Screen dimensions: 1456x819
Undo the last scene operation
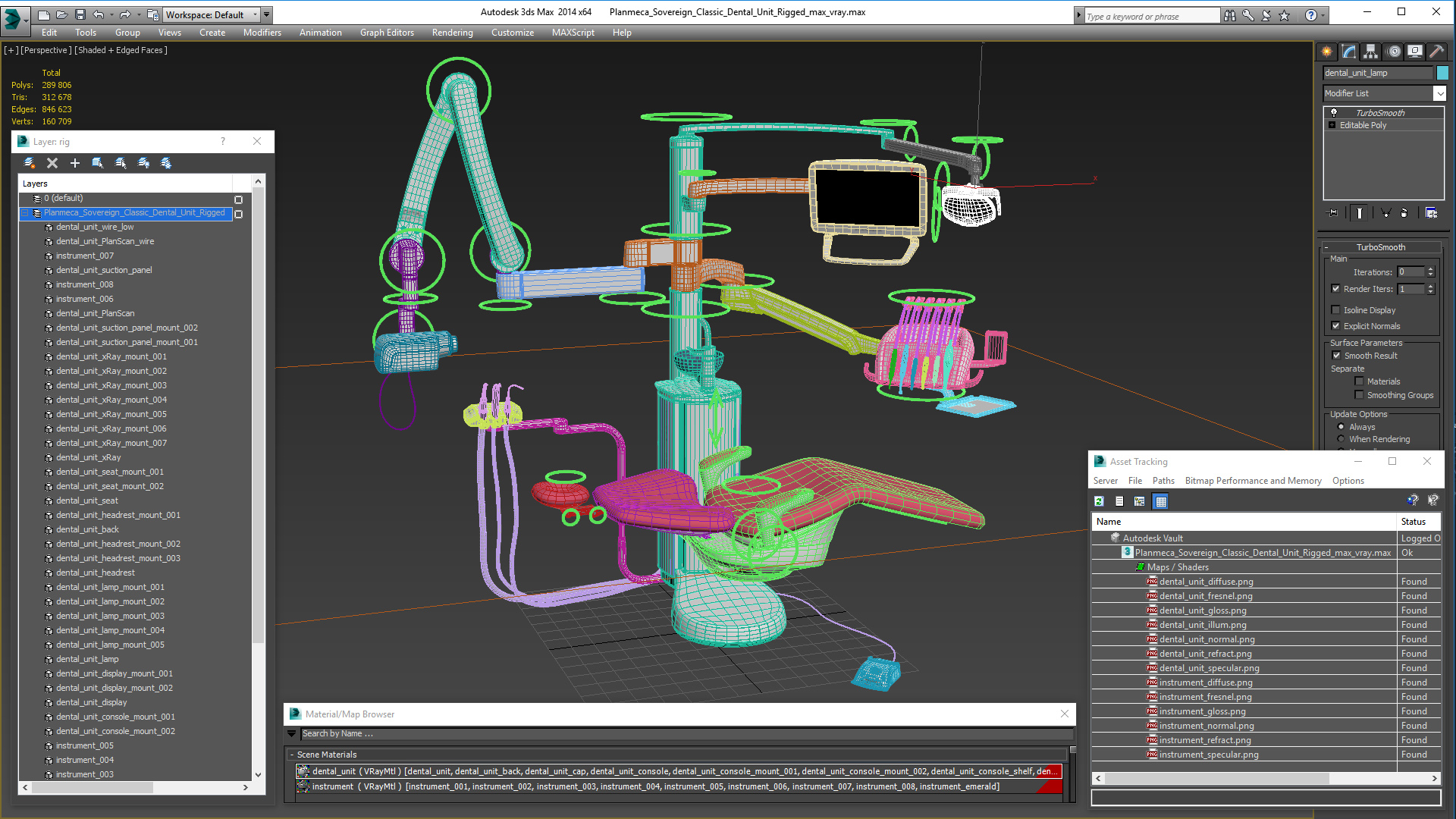pos(98,14)
